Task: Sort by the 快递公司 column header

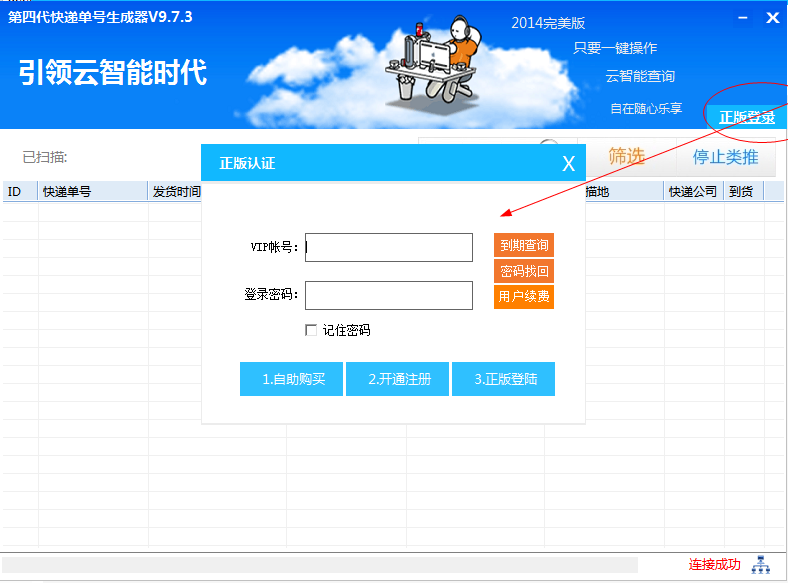Action: pyautogui.click(x=694, y=191)
